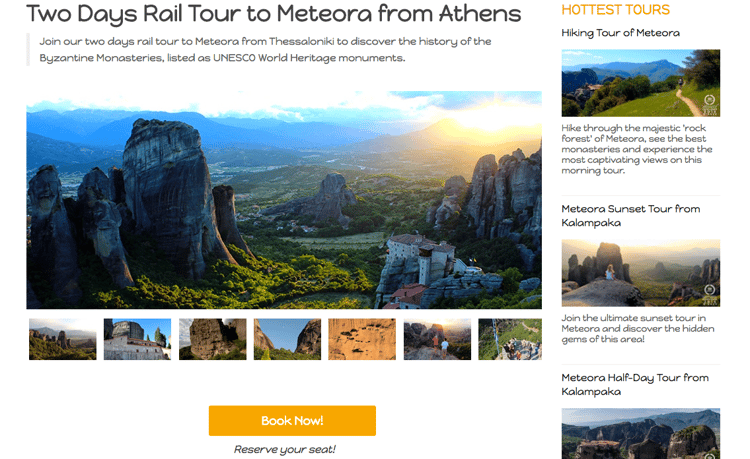The image size is (750, 459).
Task: Select the fourth thumbnail with blue sky between cliffs
Action: (287, 339)
